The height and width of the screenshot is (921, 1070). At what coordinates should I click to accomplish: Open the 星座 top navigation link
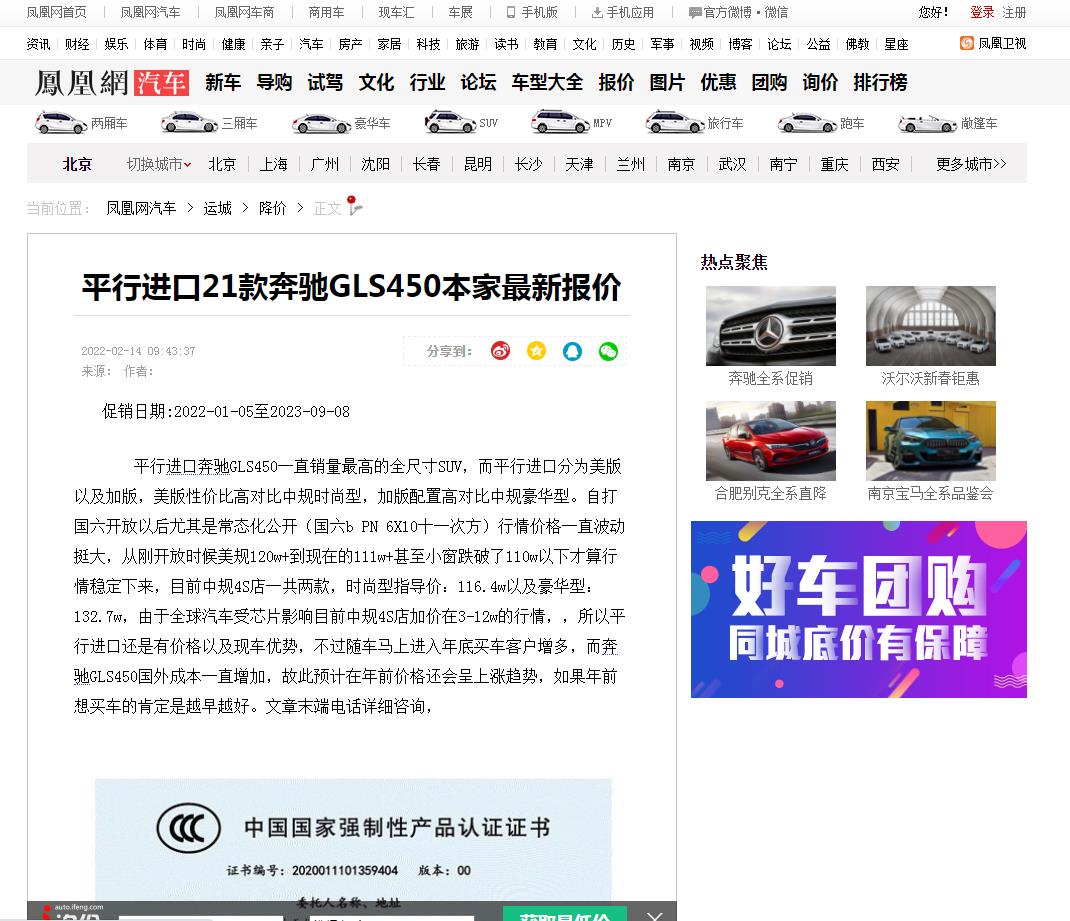[x=896, y=44]
